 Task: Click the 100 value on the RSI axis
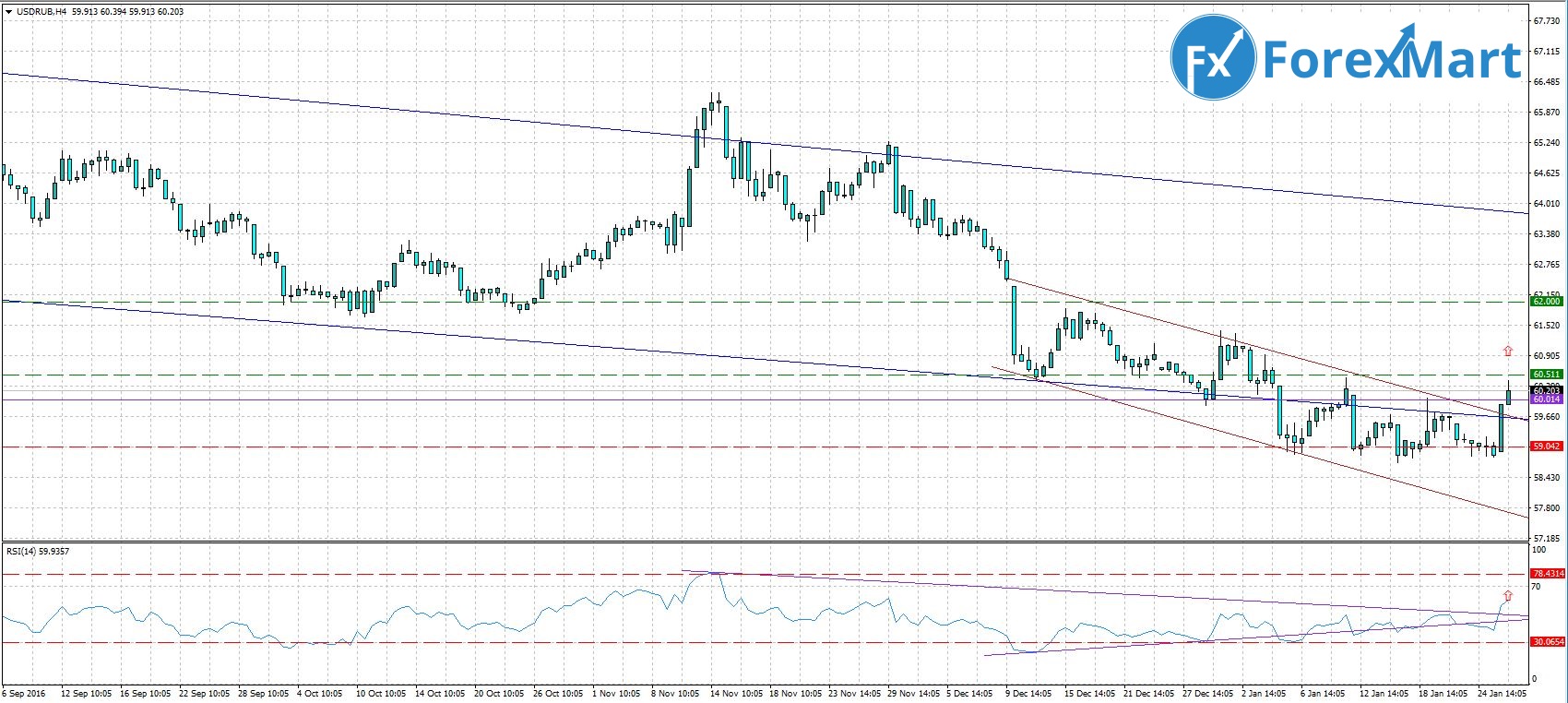(1538, 550)
